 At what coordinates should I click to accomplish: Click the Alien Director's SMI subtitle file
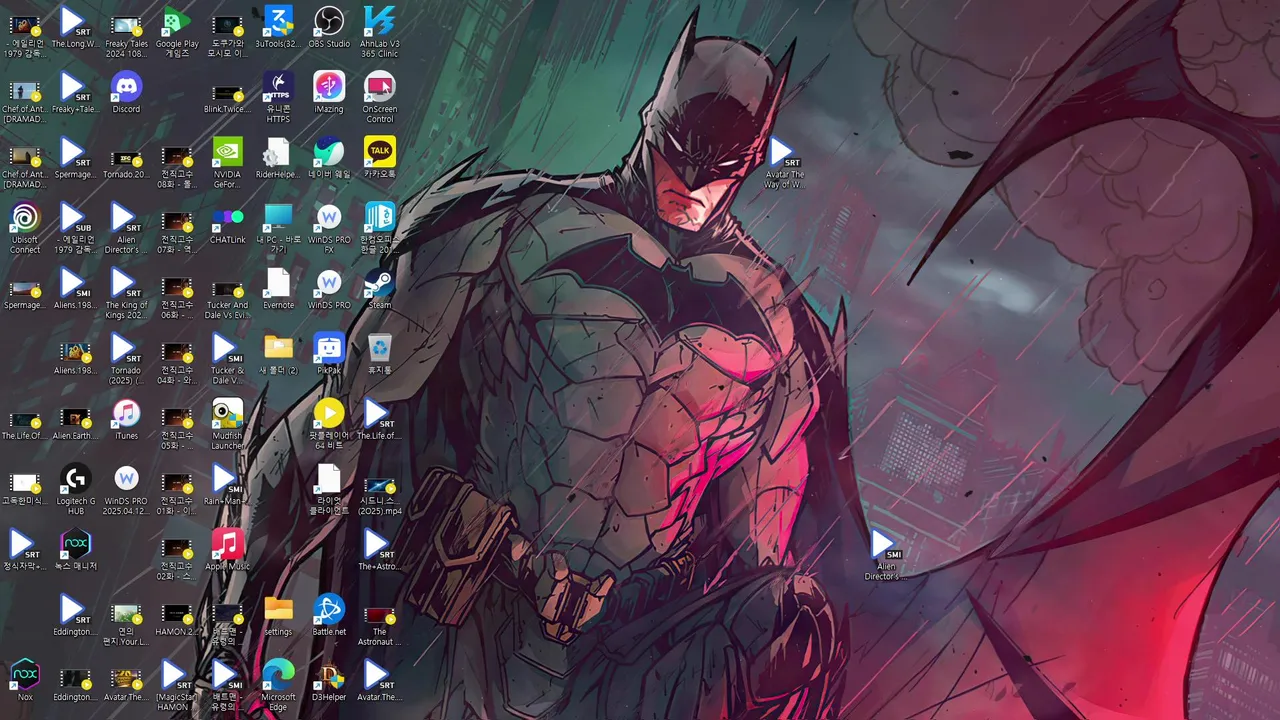point(886,555)
